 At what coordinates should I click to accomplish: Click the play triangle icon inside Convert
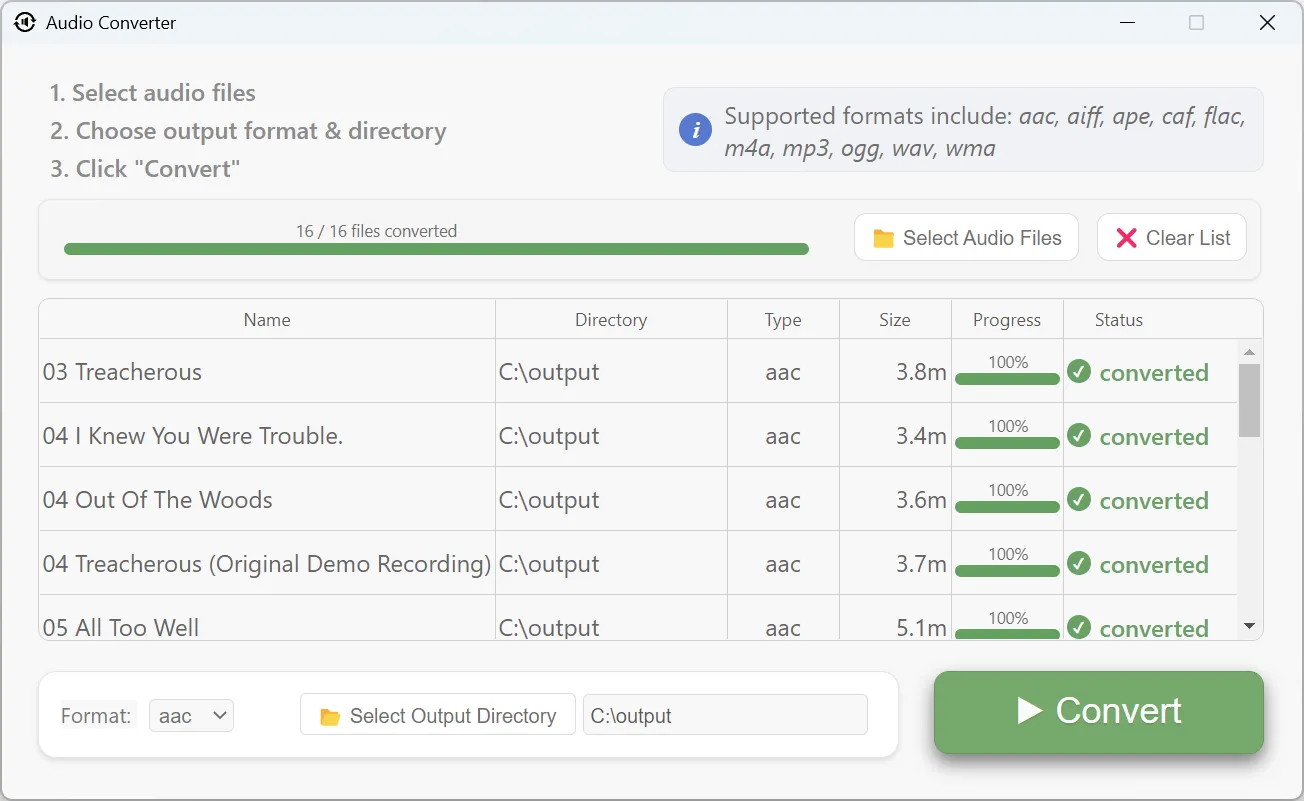(1030, 712)
